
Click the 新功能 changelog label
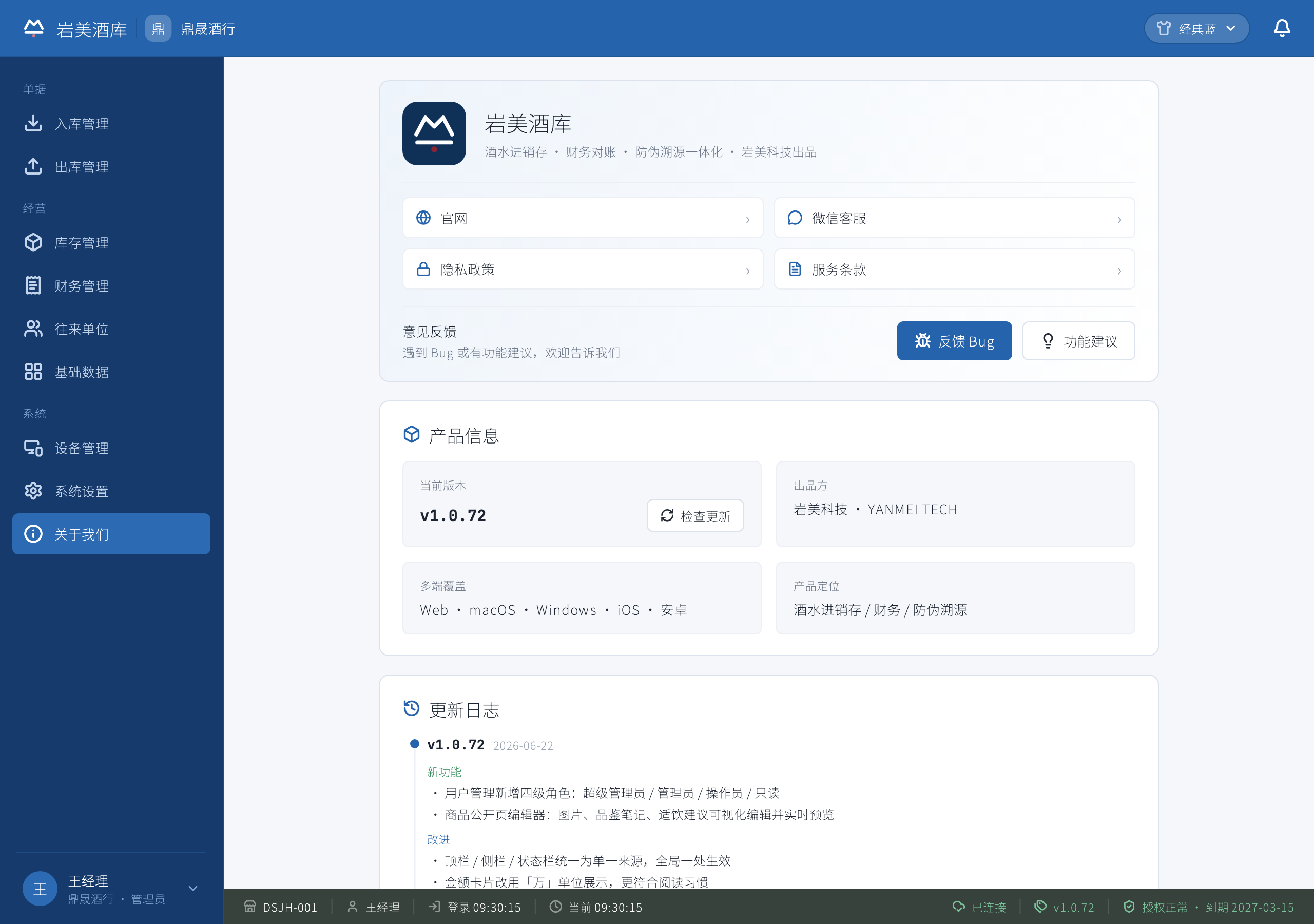point(444,772)
